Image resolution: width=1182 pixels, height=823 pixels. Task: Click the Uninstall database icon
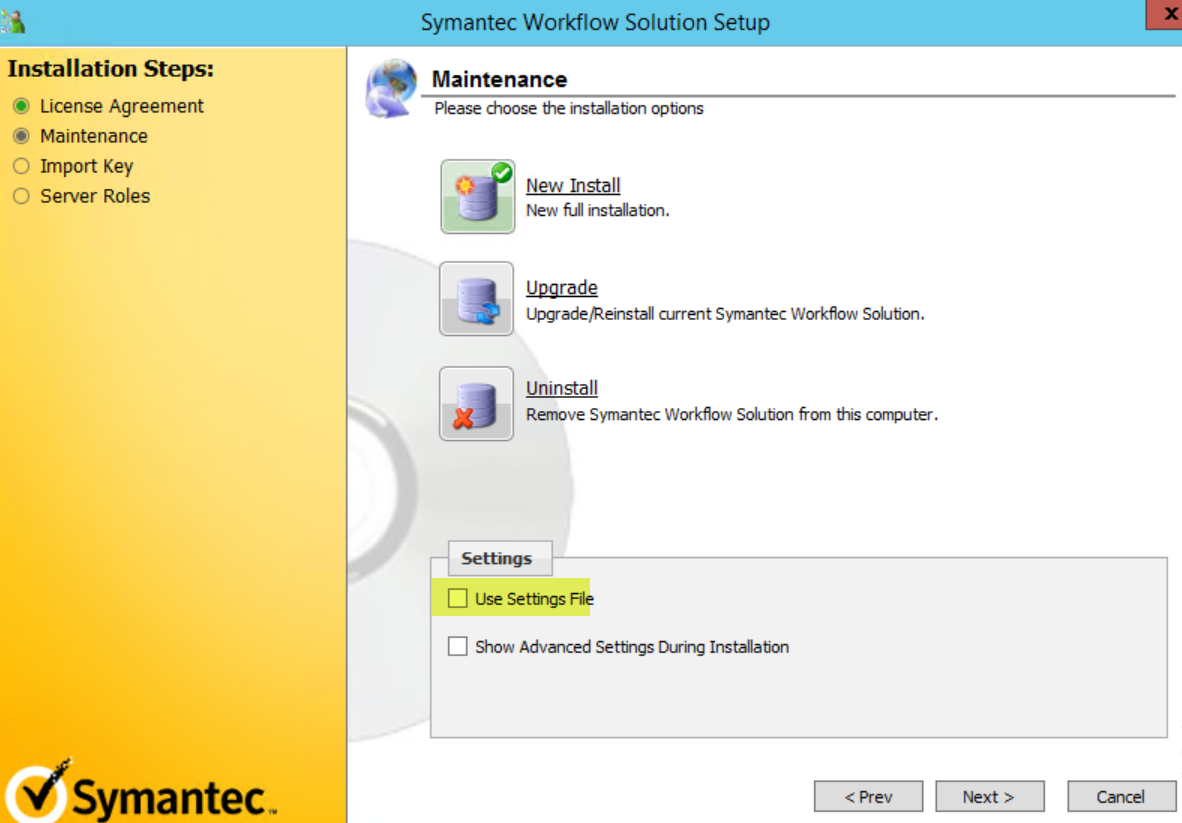pos(476,403)
